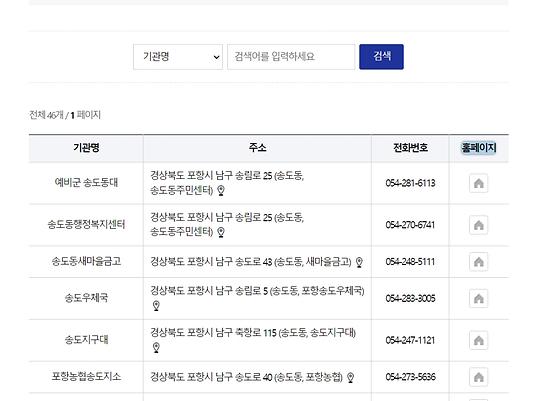This screenshot has height=401, width=560.
Task: Focus the 검색어를 입력하세요 search field
Action: coord(291,57)
